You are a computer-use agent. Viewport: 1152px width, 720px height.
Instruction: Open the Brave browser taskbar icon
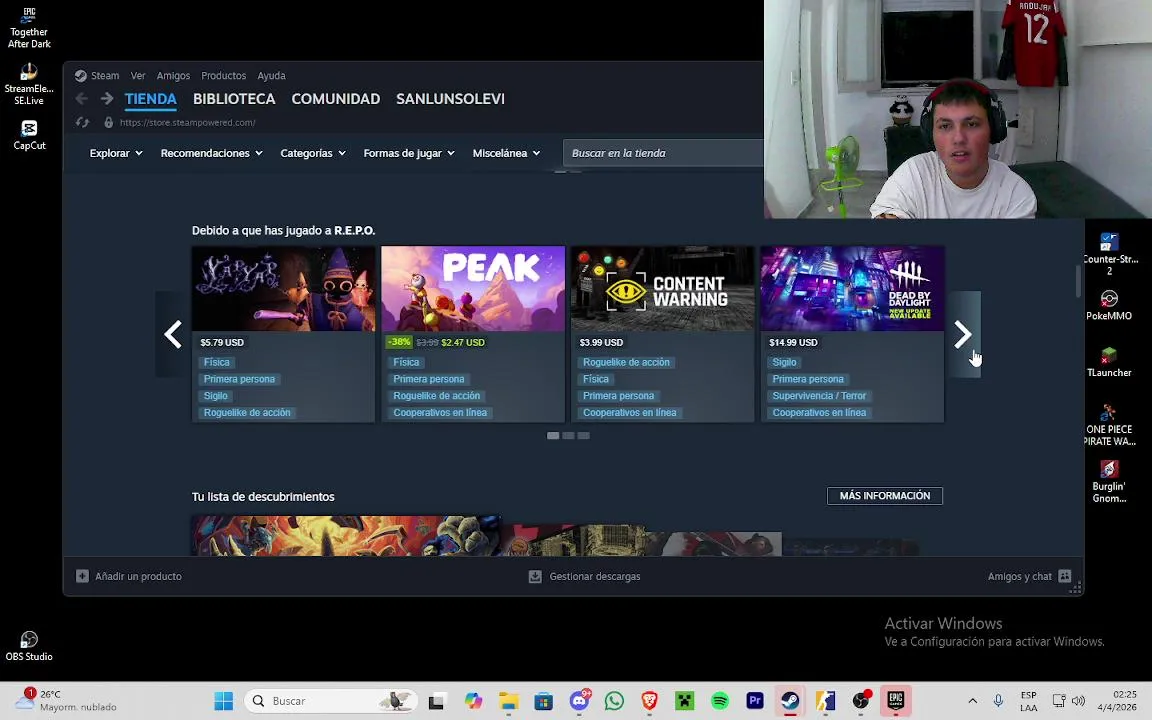(x=649, y=701)
